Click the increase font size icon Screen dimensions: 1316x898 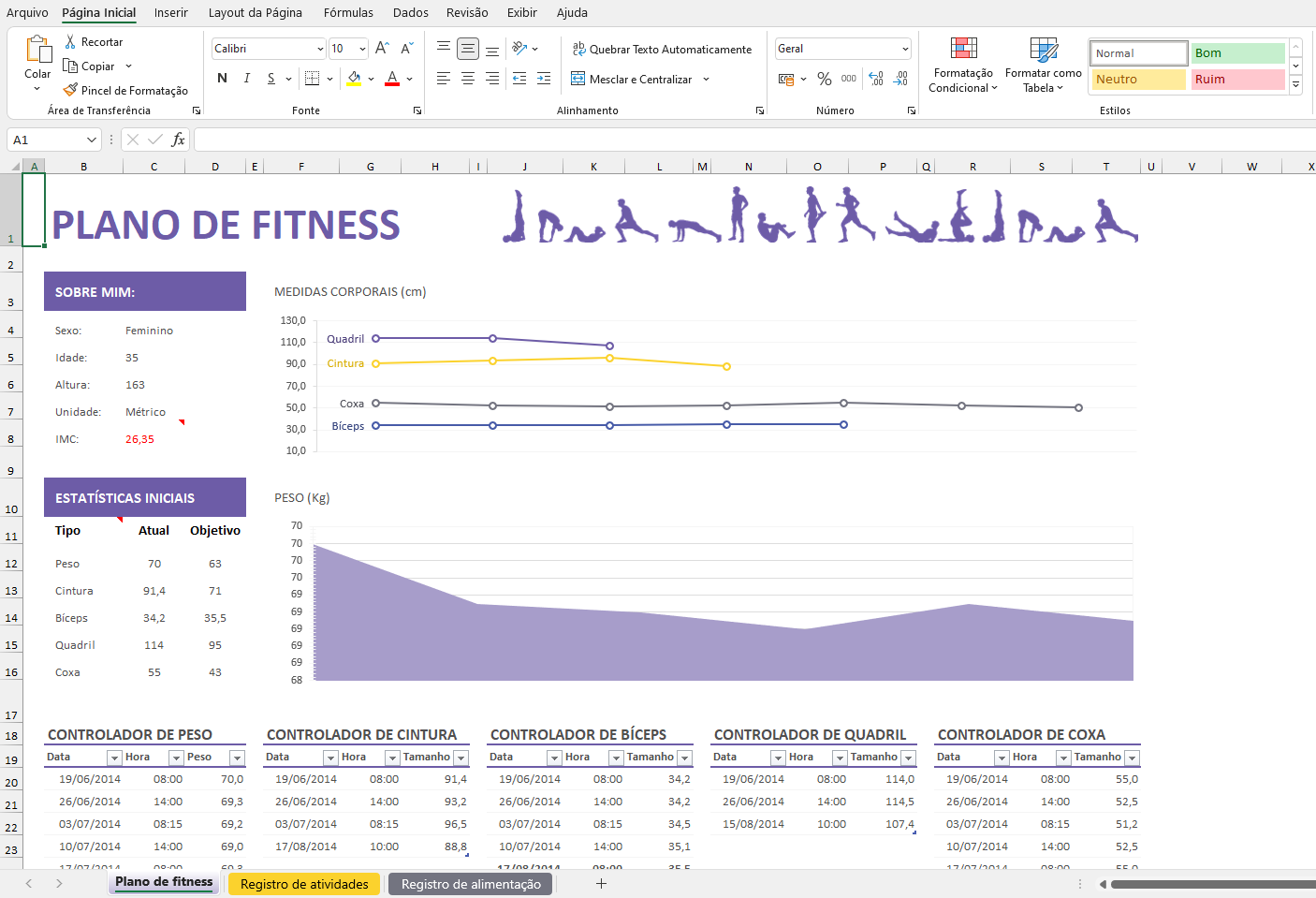(x=382, y=49)
